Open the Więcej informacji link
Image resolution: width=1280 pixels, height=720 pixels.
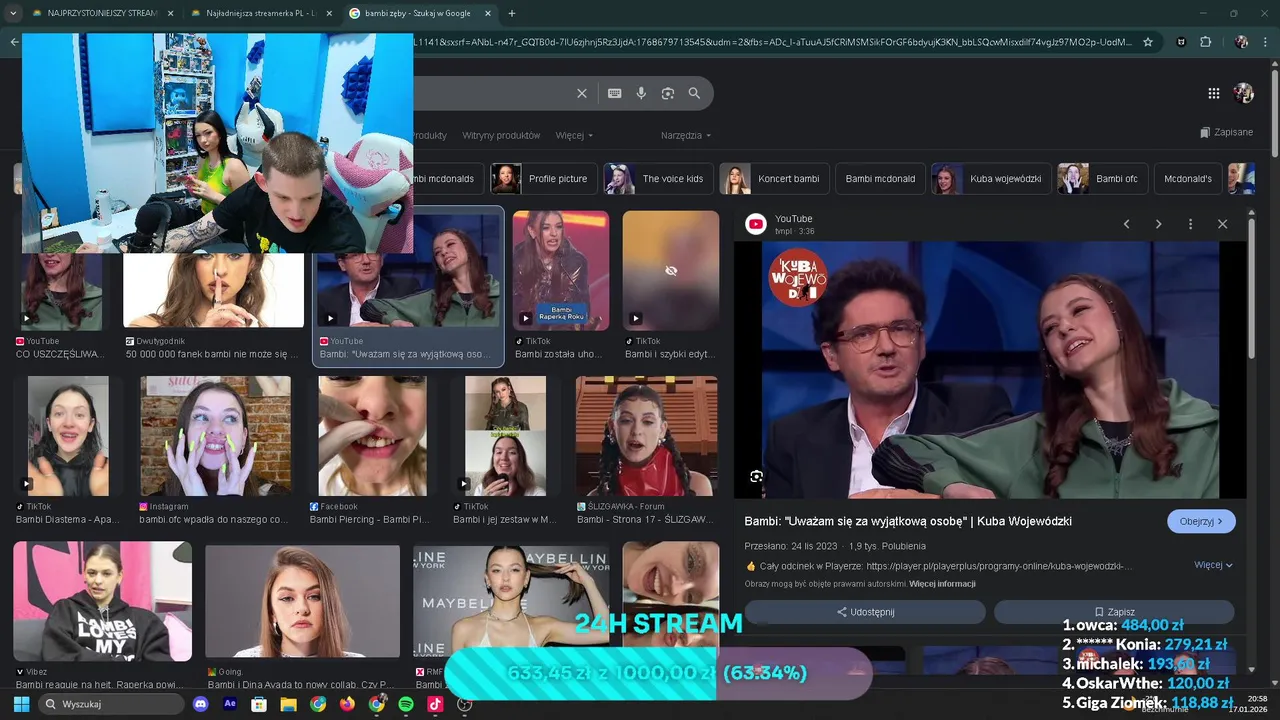pyautogui.click(x=942, y=584)
